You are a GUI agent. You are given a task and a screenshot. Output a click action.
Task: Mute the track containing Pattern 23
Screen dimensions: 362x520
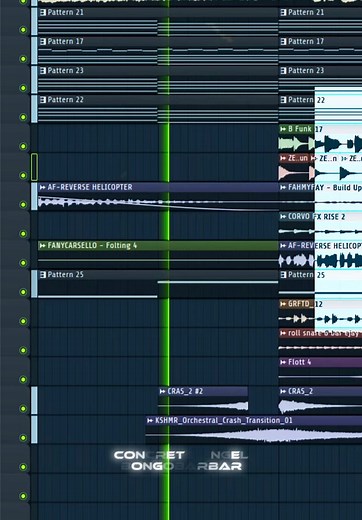tap(23, 88)
